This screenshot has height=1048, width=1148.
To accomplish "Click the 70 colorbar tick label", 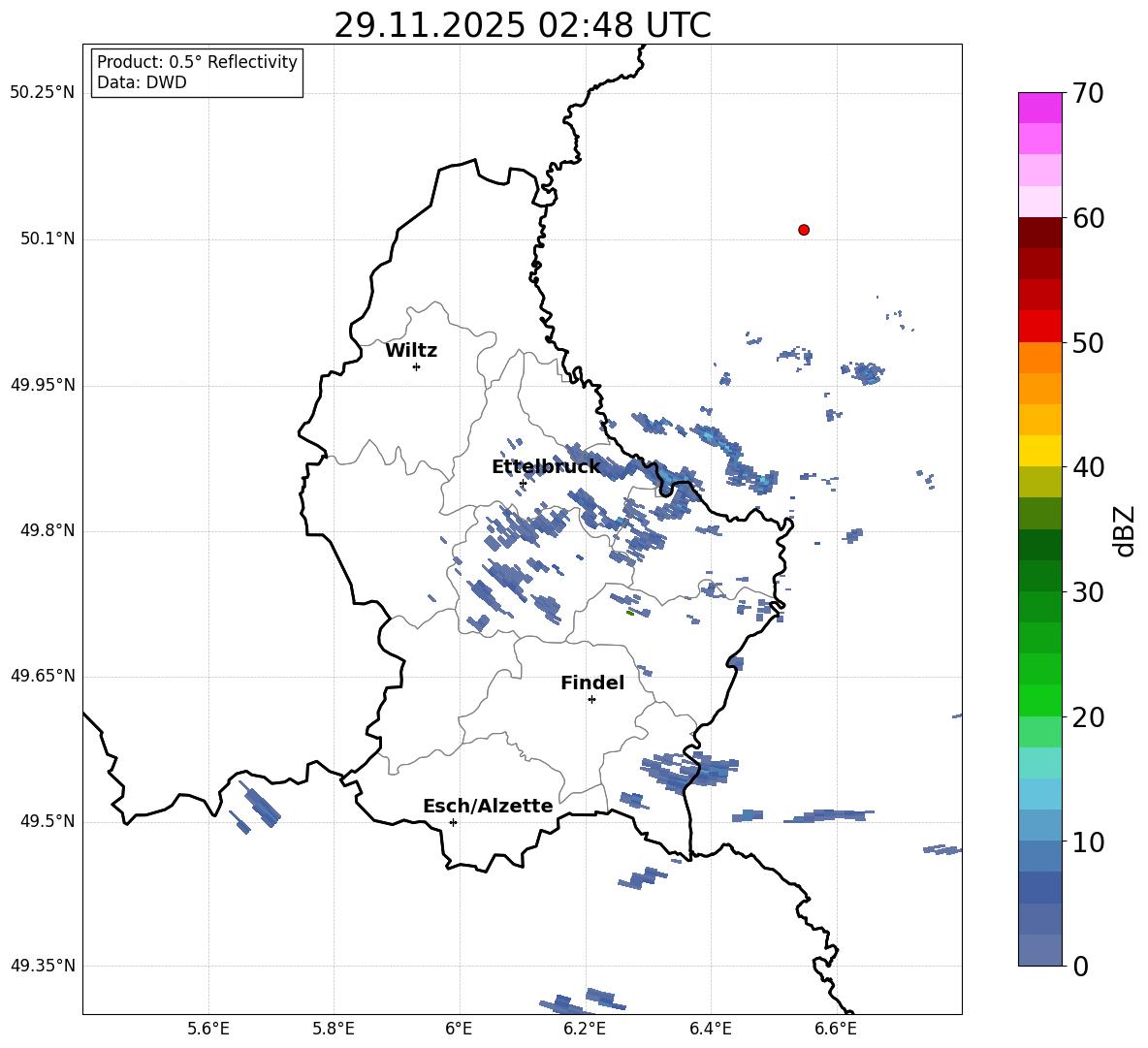I will click(1088, 93).
